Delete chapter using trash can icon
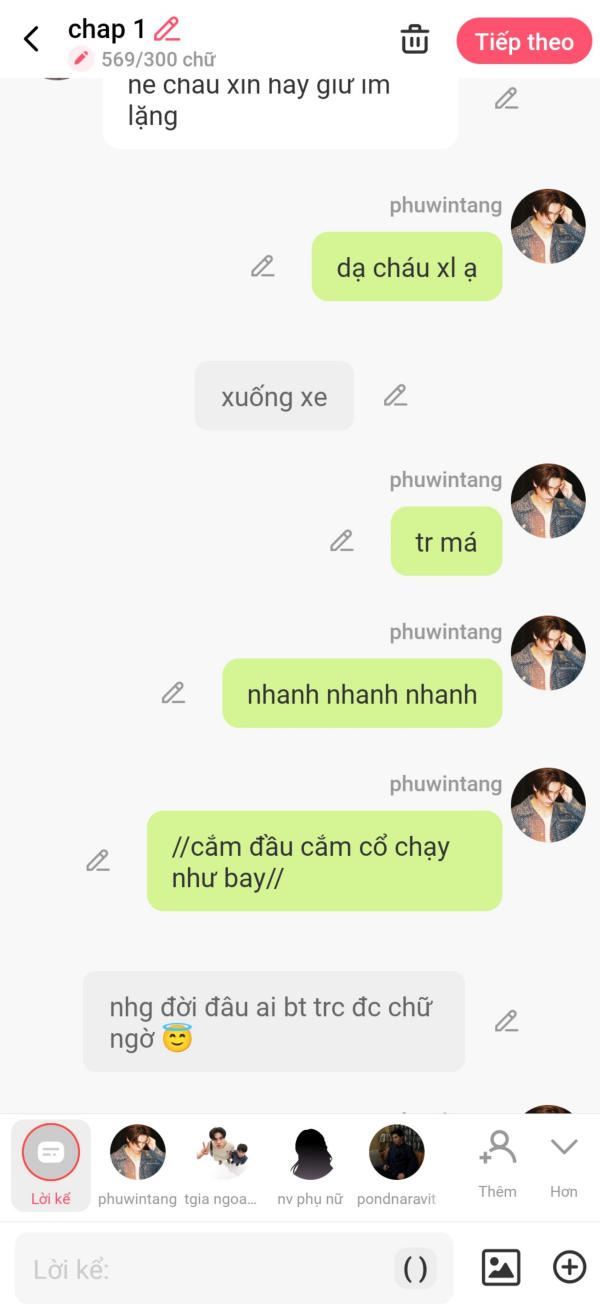 (x=414, y=40)
